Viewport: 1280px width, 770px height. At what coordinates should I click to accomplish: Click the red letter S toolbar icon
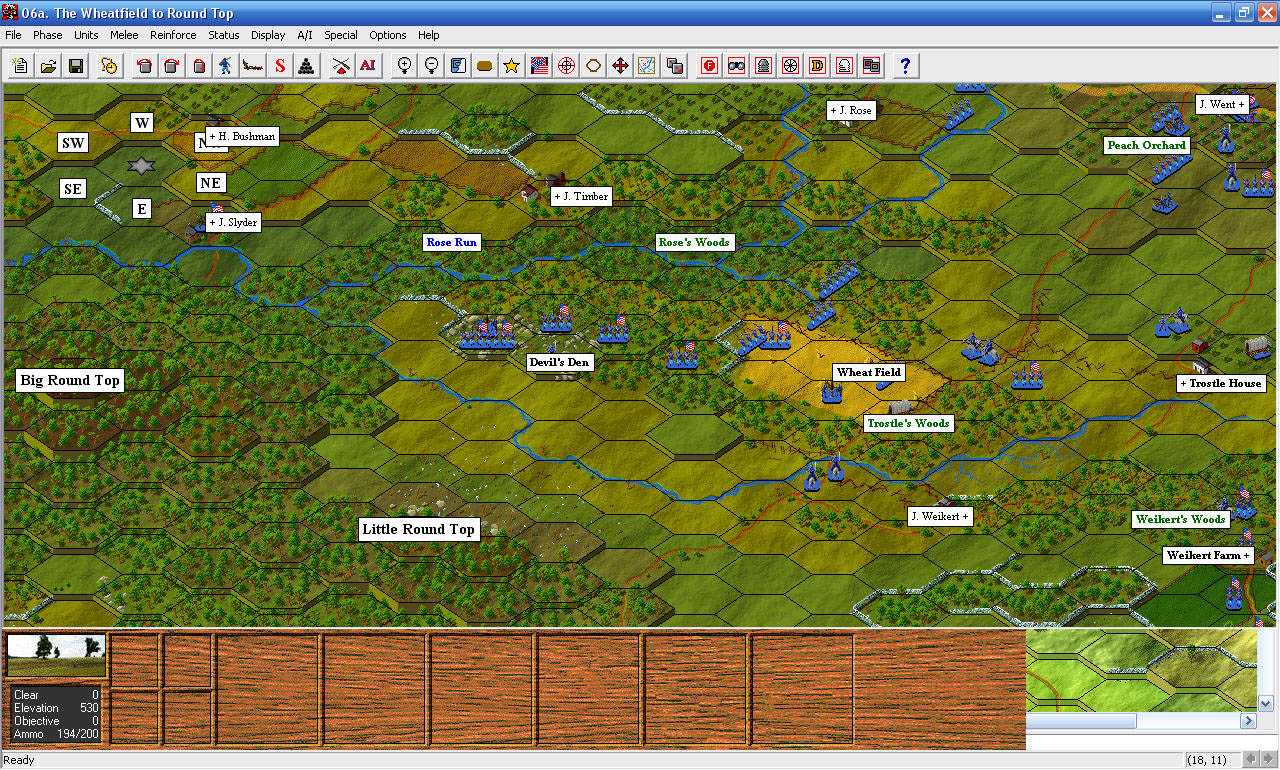coord(280,66)
